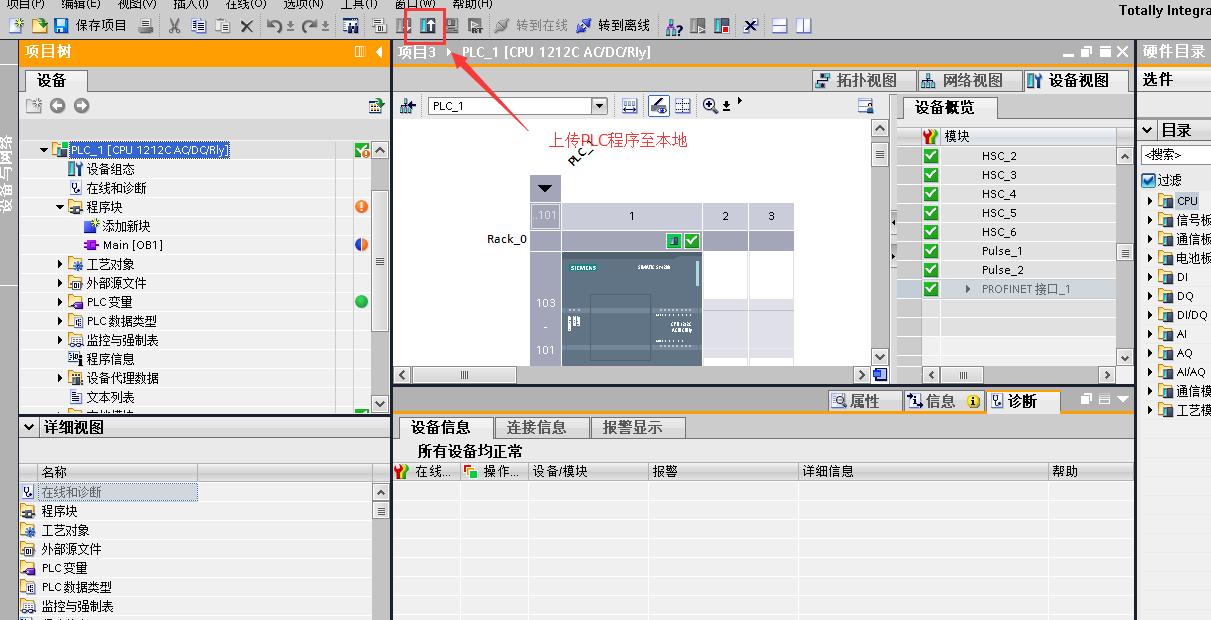1211x620 pixels.
Task: Toggle the show address labels button
Action: [658, 105]
